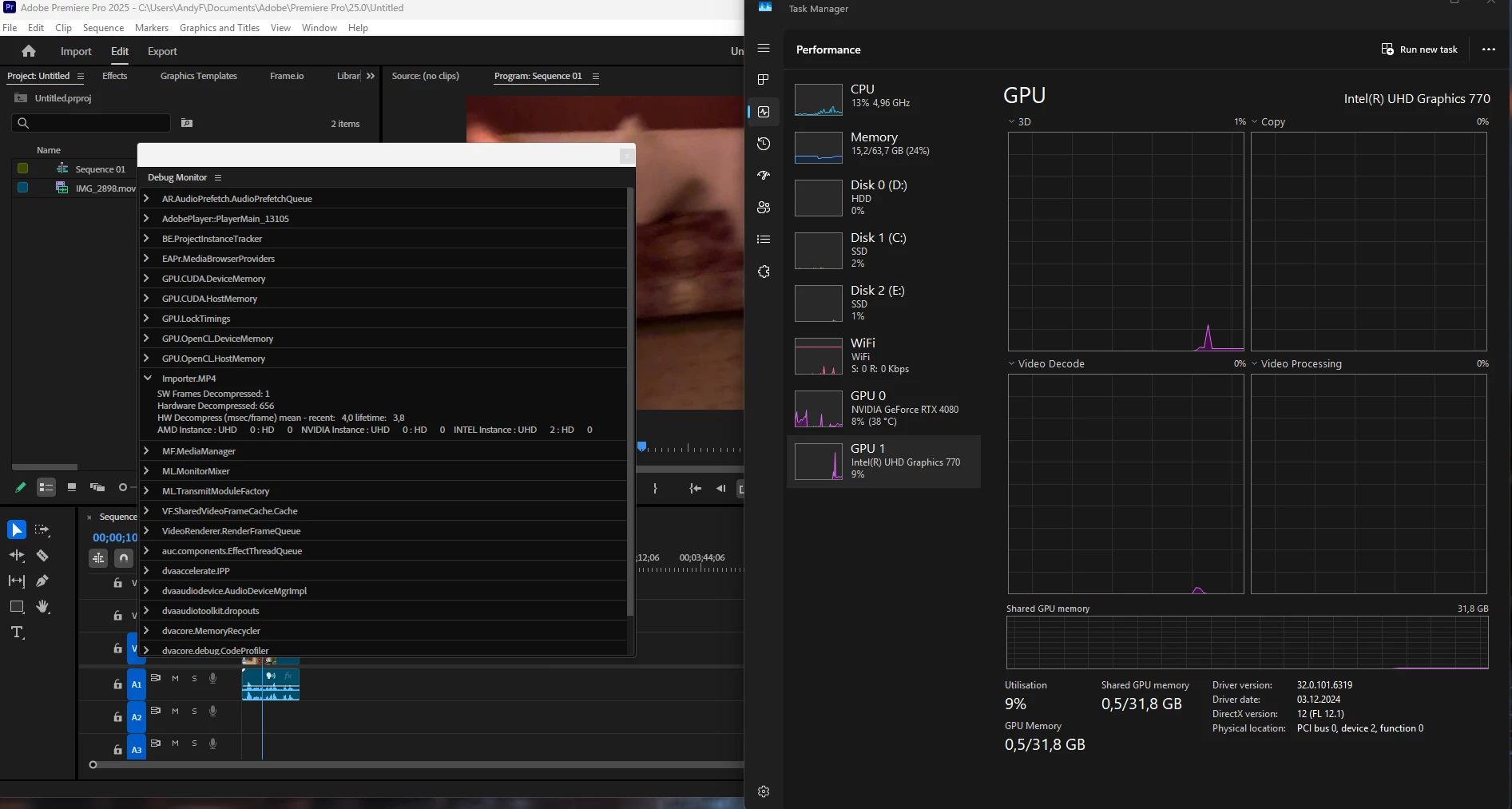The image size is (1512, 809).
Task: Toggle A1 track targeting button
Action: tap(137, 684)
